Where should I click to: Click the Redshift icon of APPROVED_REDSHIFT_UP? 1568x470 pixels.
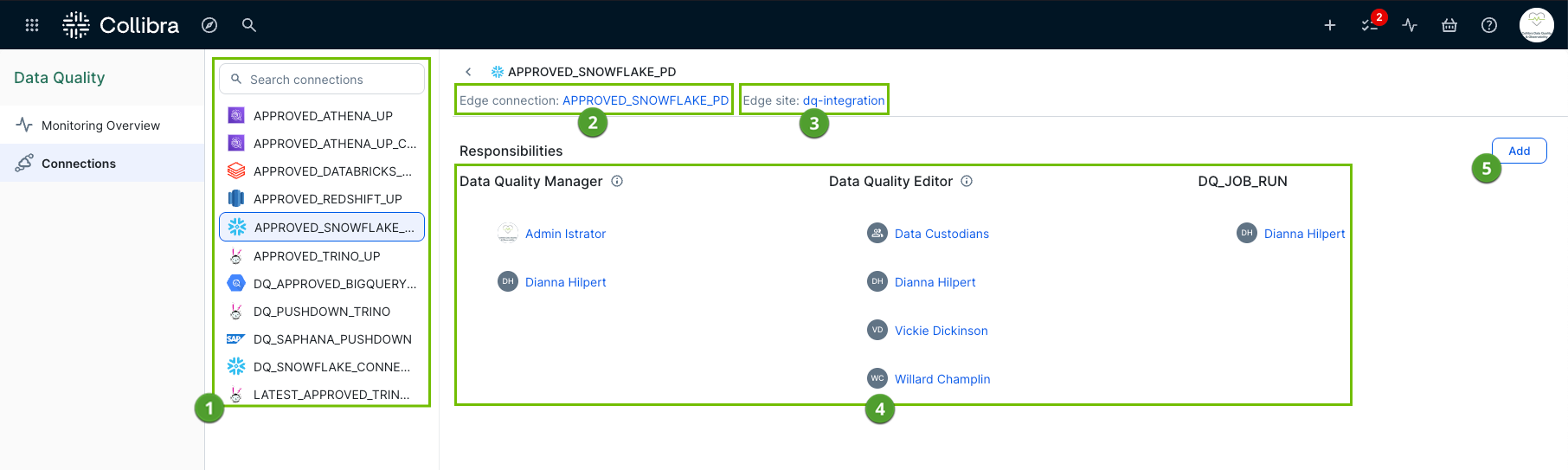click(236, 198)
